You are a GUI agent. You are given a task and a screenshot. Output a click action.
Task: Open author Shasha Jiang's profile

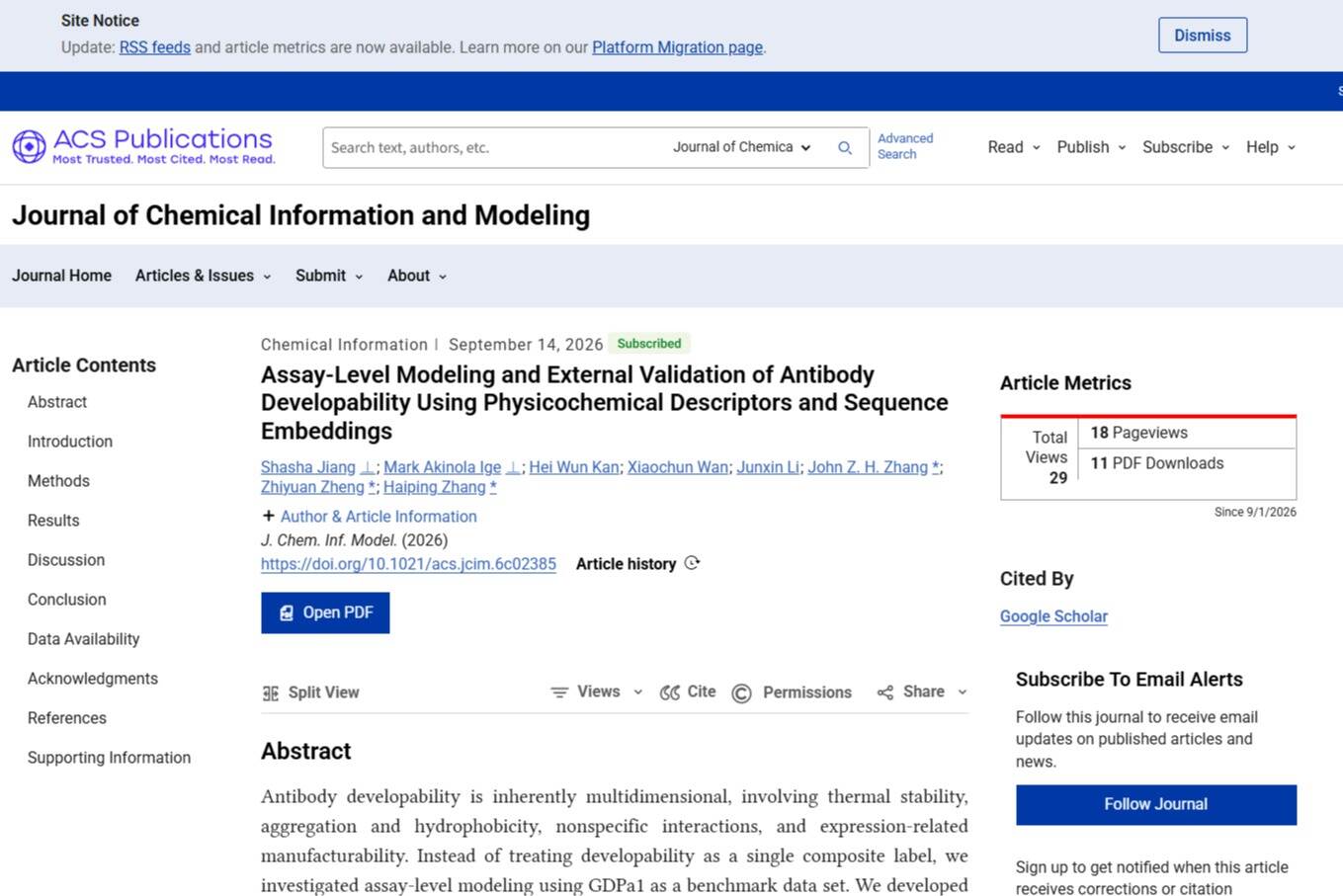(307, 467)
